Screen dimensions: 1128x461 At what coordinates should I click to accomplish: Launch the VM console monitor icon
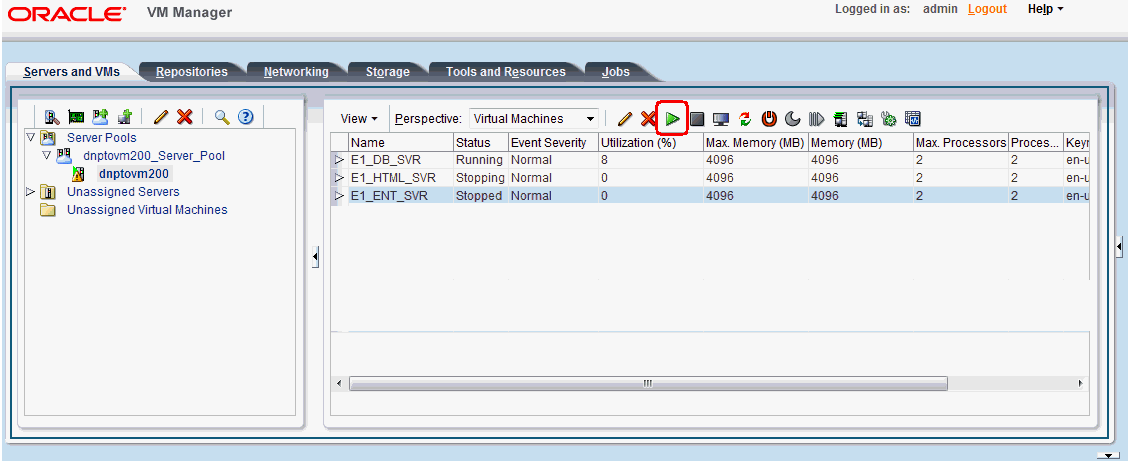[x=721, y=119]
